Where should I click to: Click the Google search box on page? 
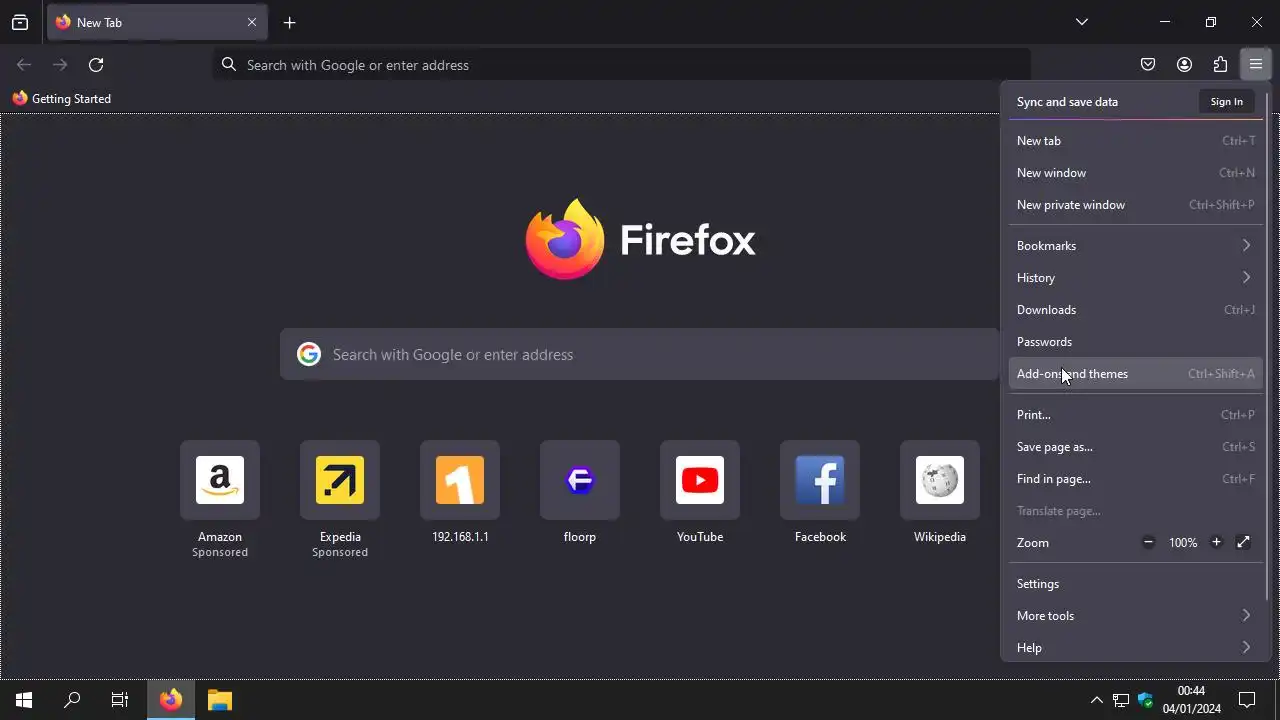click(x=640, y=354)
